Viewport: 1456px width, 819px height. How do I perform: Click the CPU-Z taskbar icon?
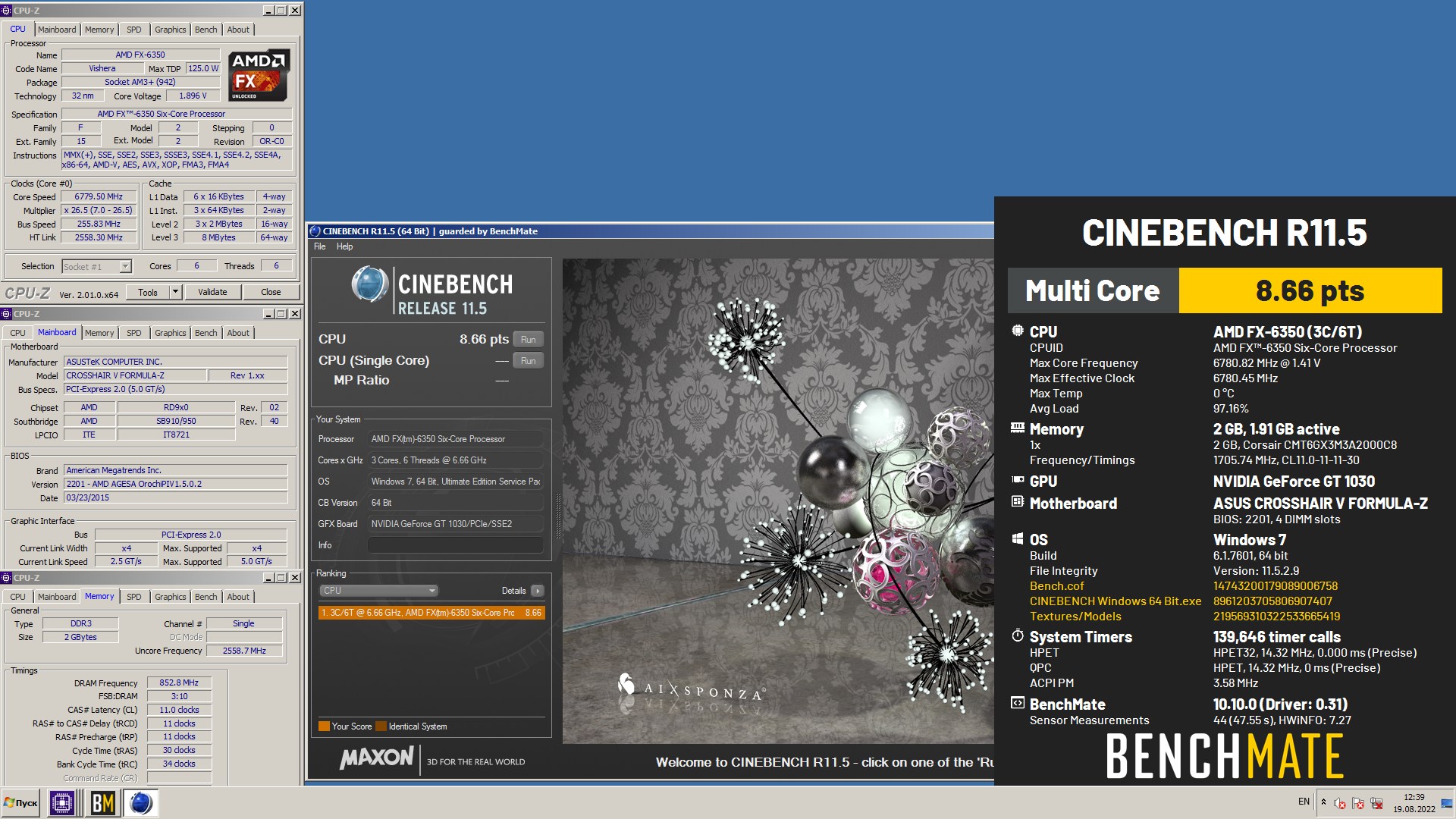tap(62, 802)
